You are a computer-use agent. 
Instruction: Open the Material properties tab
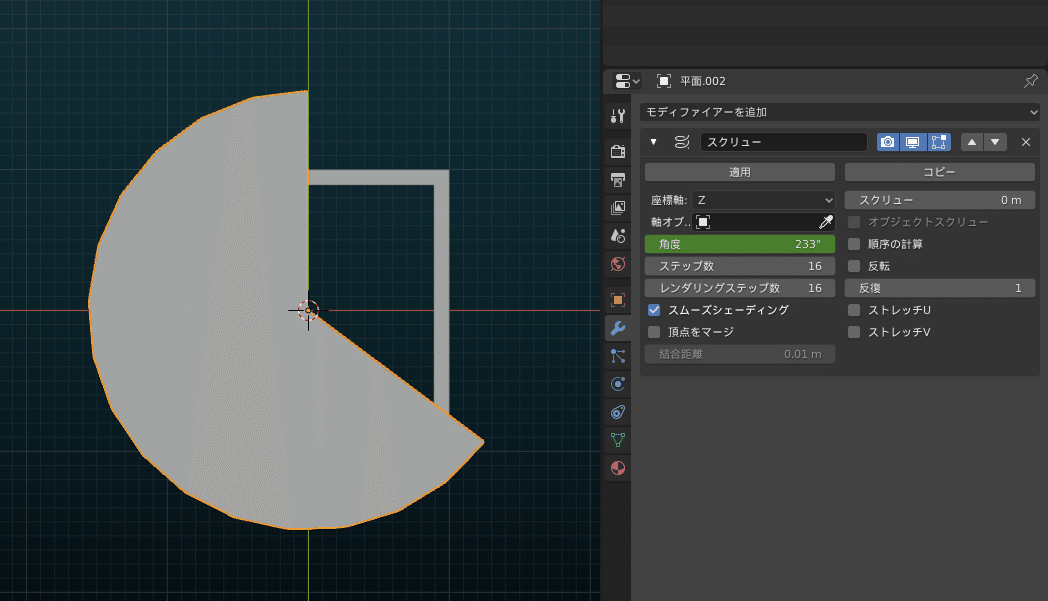pyautogui.click(x=617, y=467)
